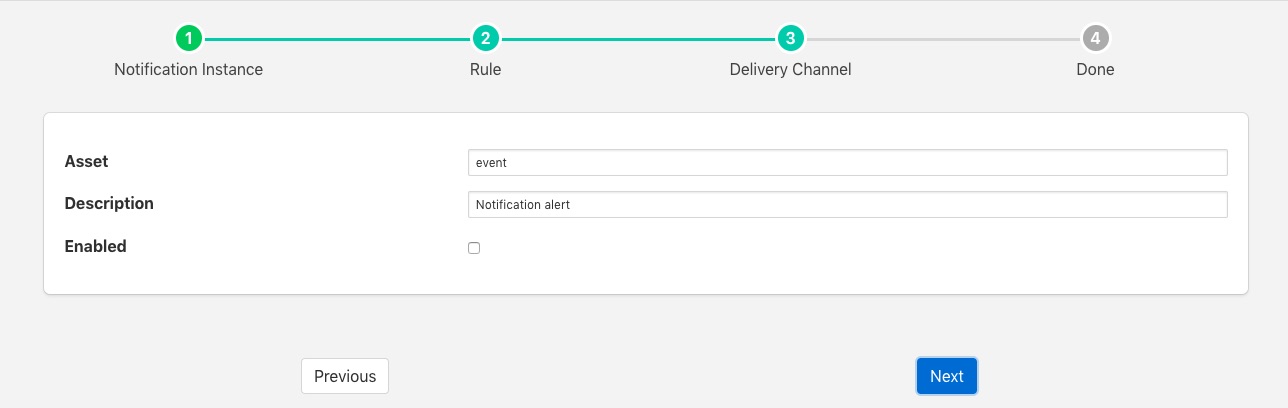
Task: Click progress line between steps 1 and 2
Action: pos(336,39)
